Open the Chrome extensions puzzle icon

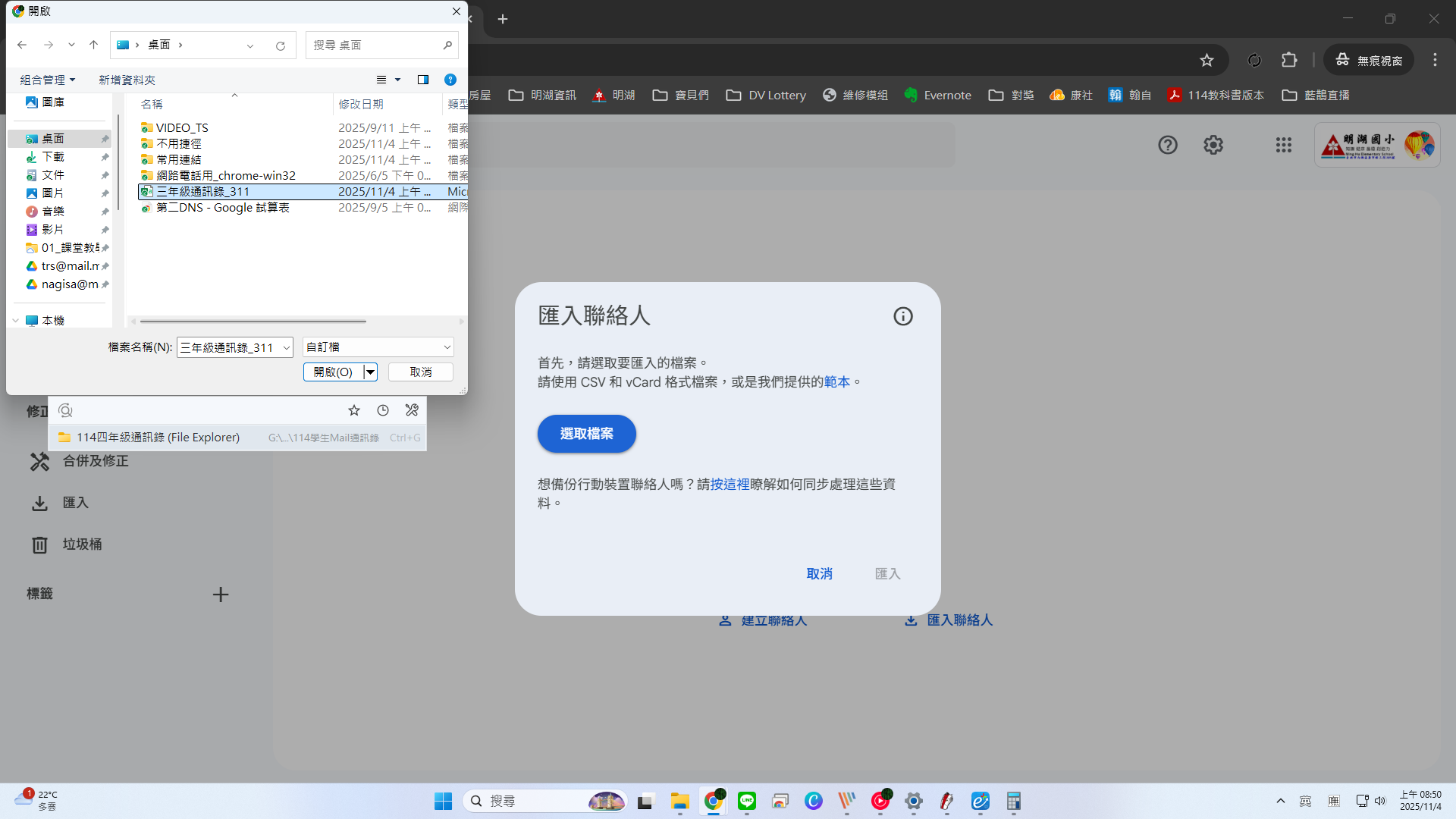point(1289,60)
